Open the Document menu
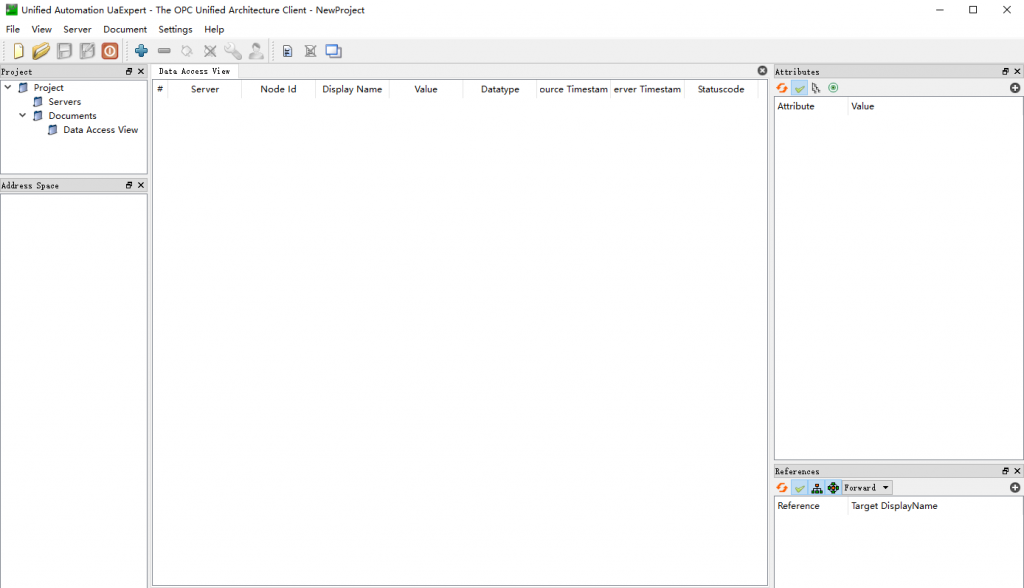 click(125, 29)
